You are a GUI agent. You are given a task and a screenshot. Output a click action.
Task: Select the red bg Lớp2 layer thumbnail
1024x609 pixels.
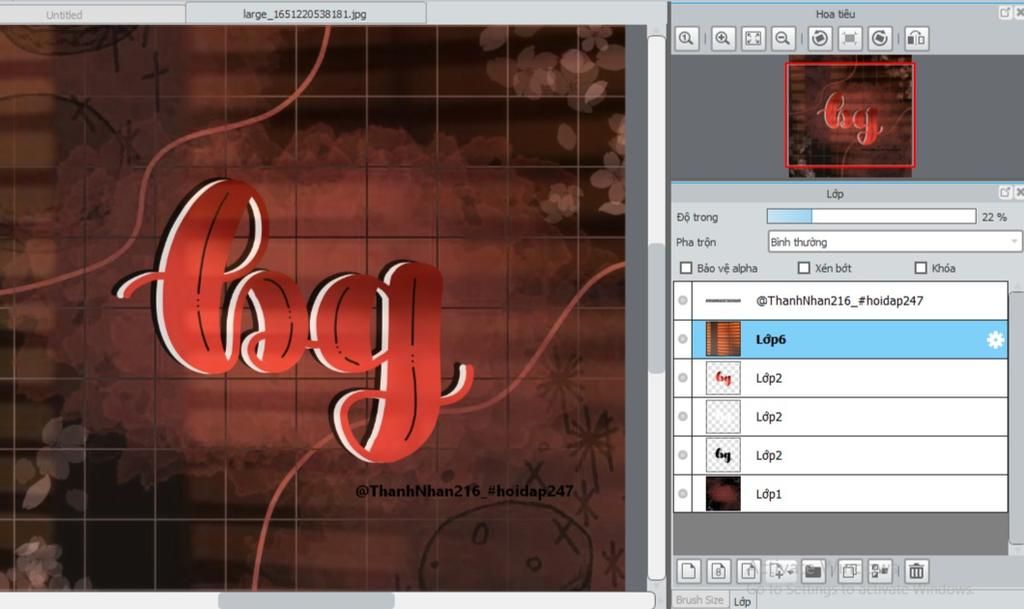pos(723,377)
